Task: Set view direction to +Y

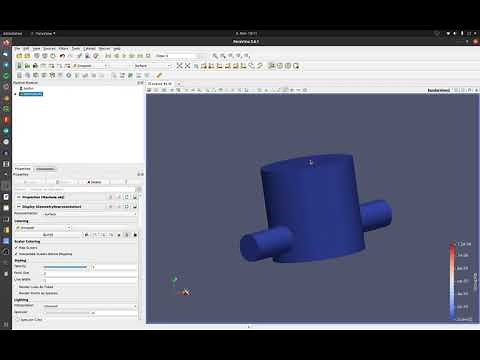Action: (x=220, y=66)
